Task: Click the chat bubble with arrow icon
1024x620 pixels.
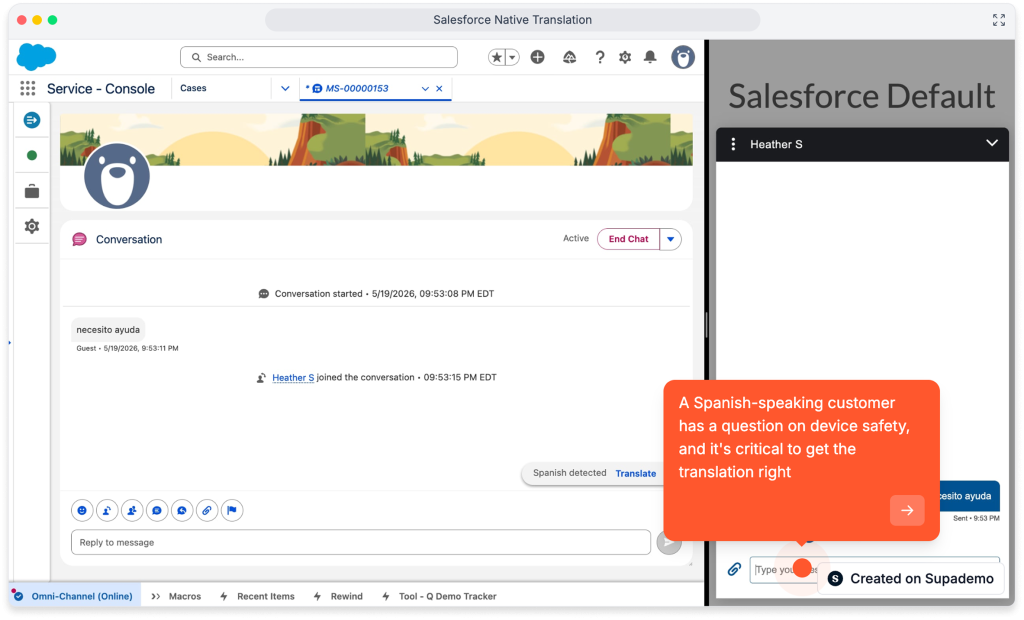Action: [x=182, y=510]
